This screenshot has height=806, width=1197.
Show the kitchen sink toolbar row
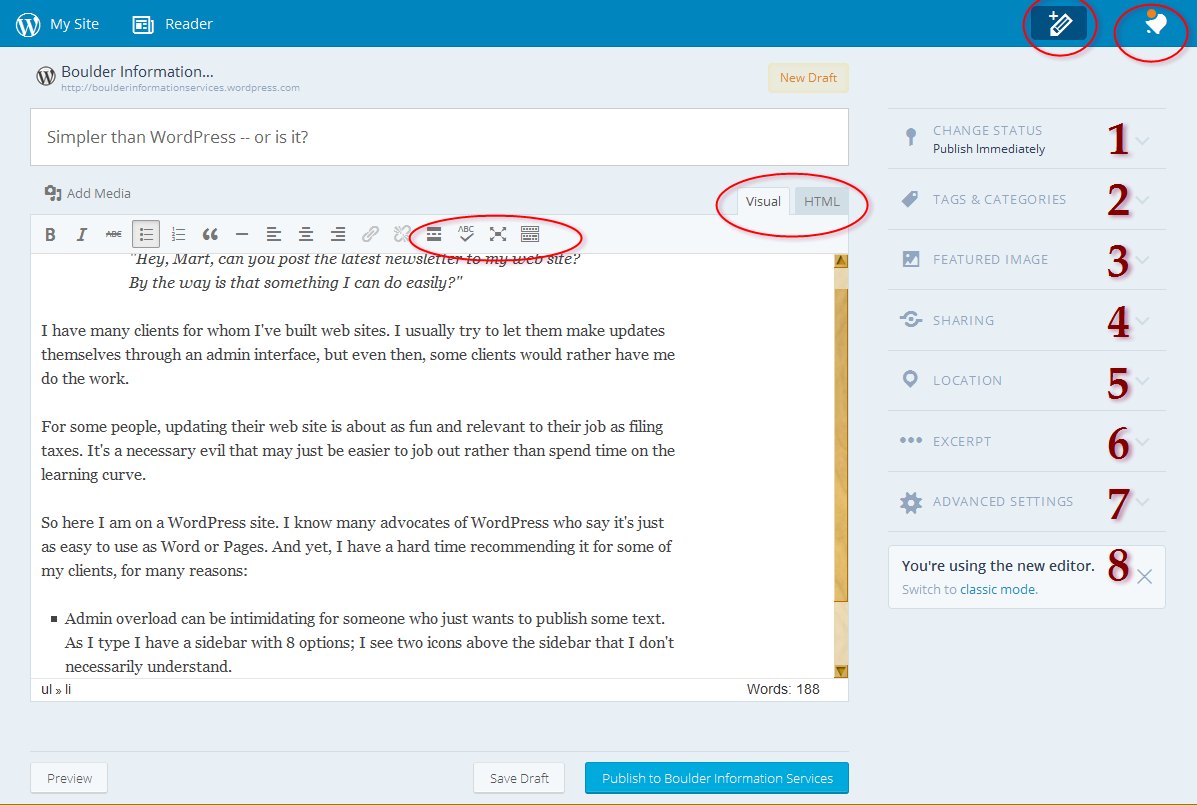point(530,234)
